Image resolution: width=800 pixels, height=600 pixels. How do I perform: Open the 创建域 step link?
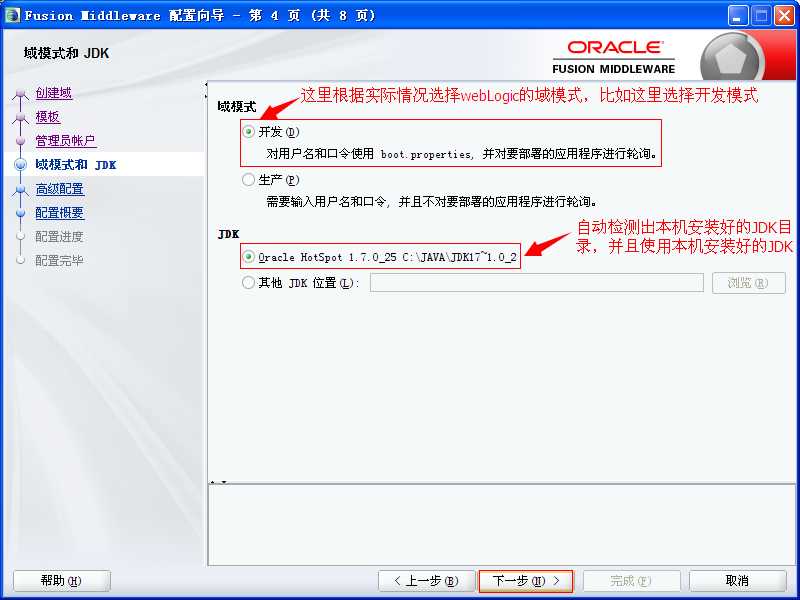pyautogui.click(x=54, y=93)
